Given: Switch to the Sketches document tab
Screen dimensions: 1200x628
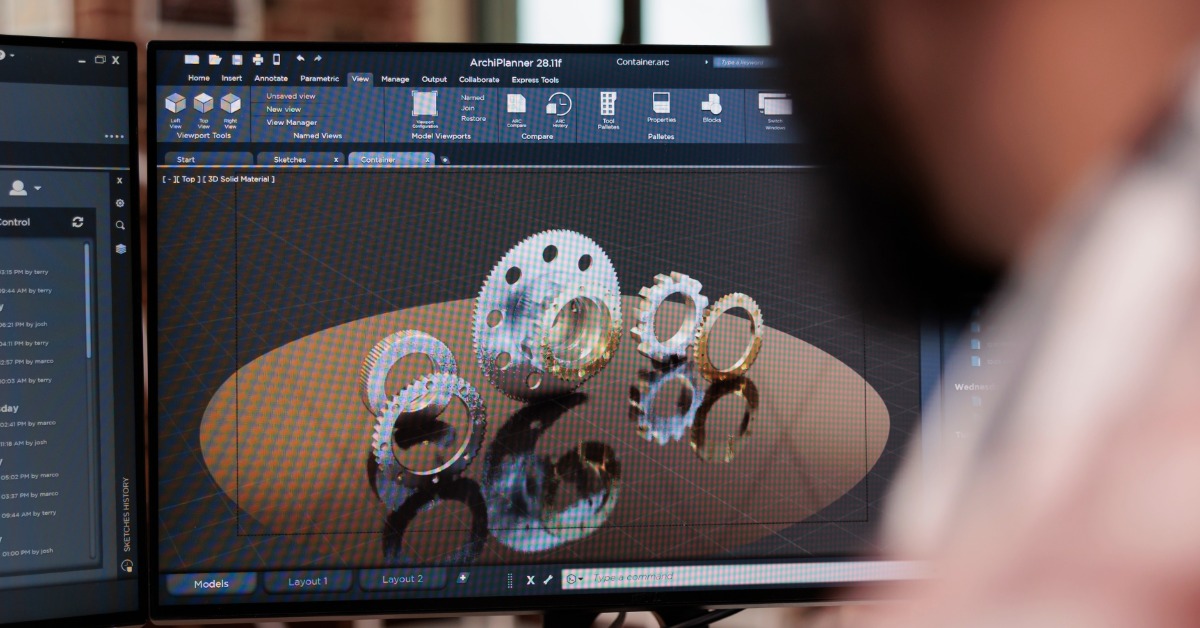Looking at the screenshot, I should [301, 159].
